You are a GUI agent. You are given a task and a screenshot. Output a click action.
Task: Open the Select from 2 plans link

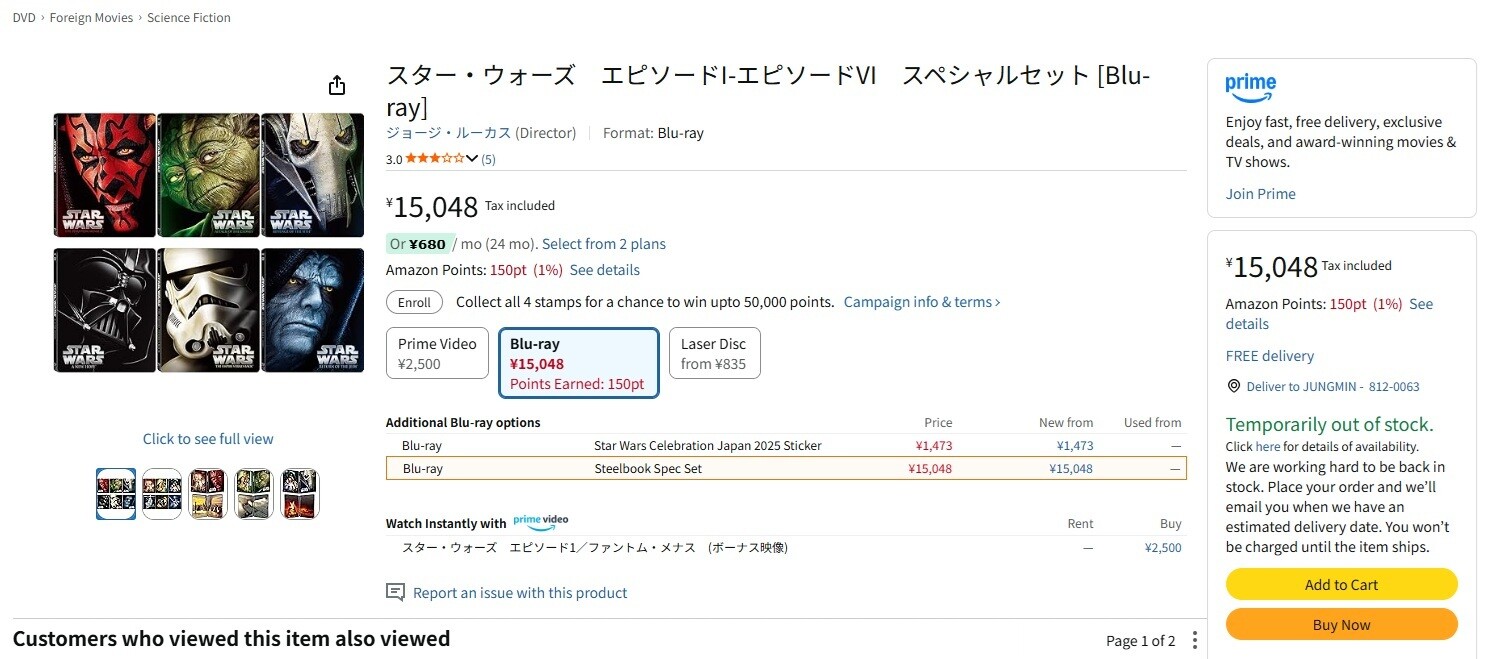pyautogui.click(x=603, y=244)
